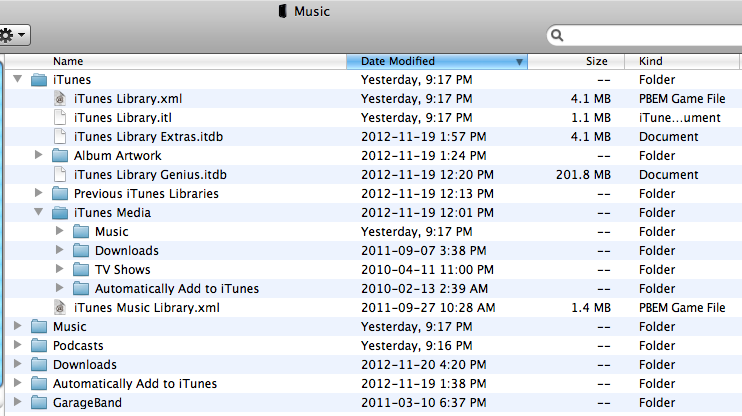Click the Previous iTunes Libraries name
The height and width of the screenshot is (416, 742).
(146, 194)
